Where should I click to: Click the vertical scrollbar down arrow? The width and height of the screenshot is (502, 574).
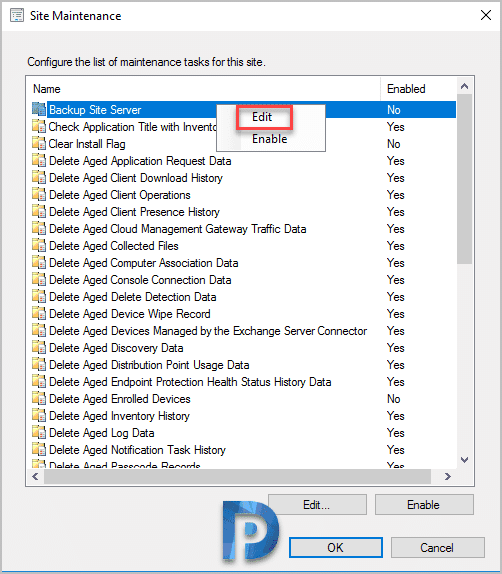(x=464, y=460)
